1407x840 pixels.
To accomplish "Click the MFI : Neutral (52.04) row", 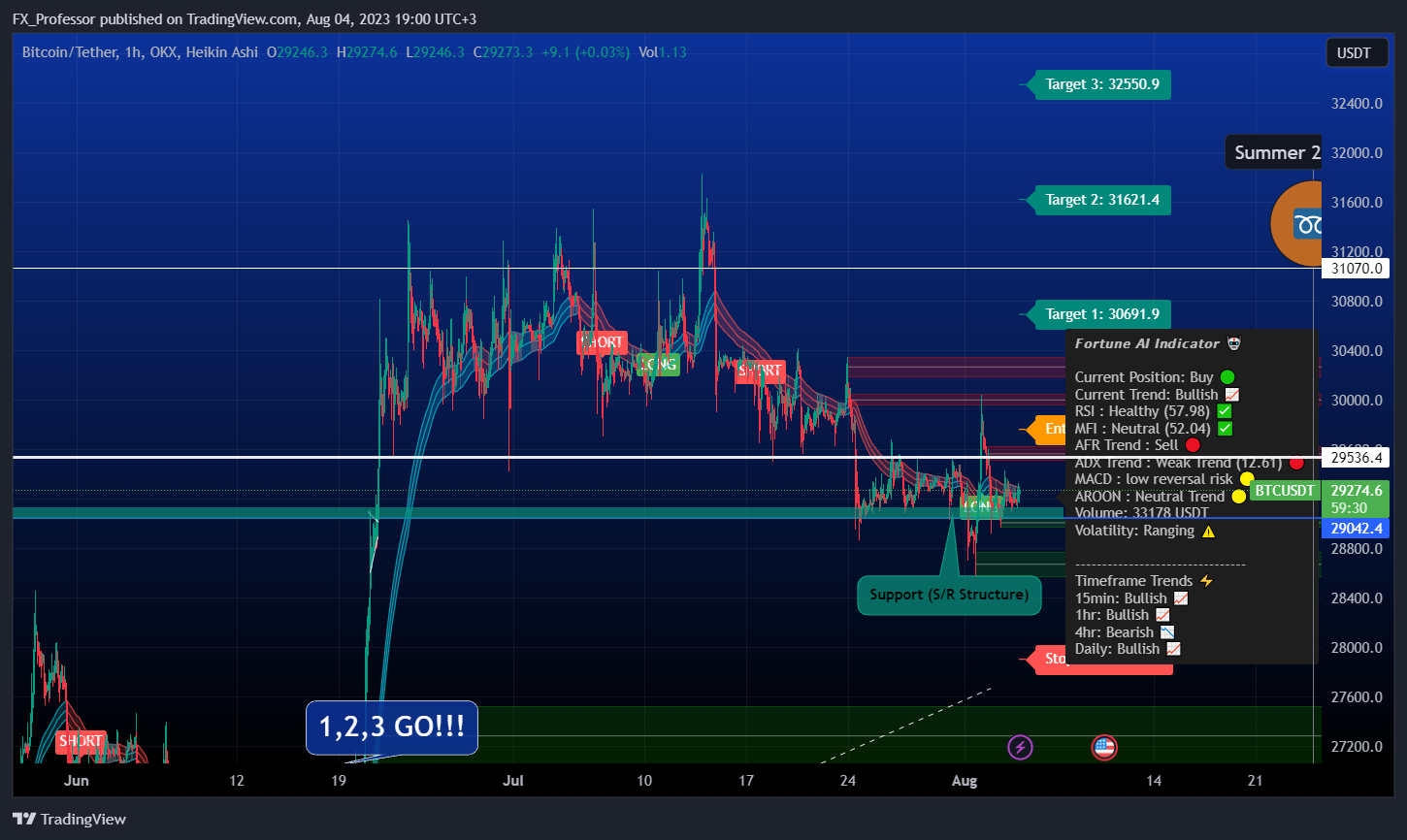I will [x=1154, y=429].
